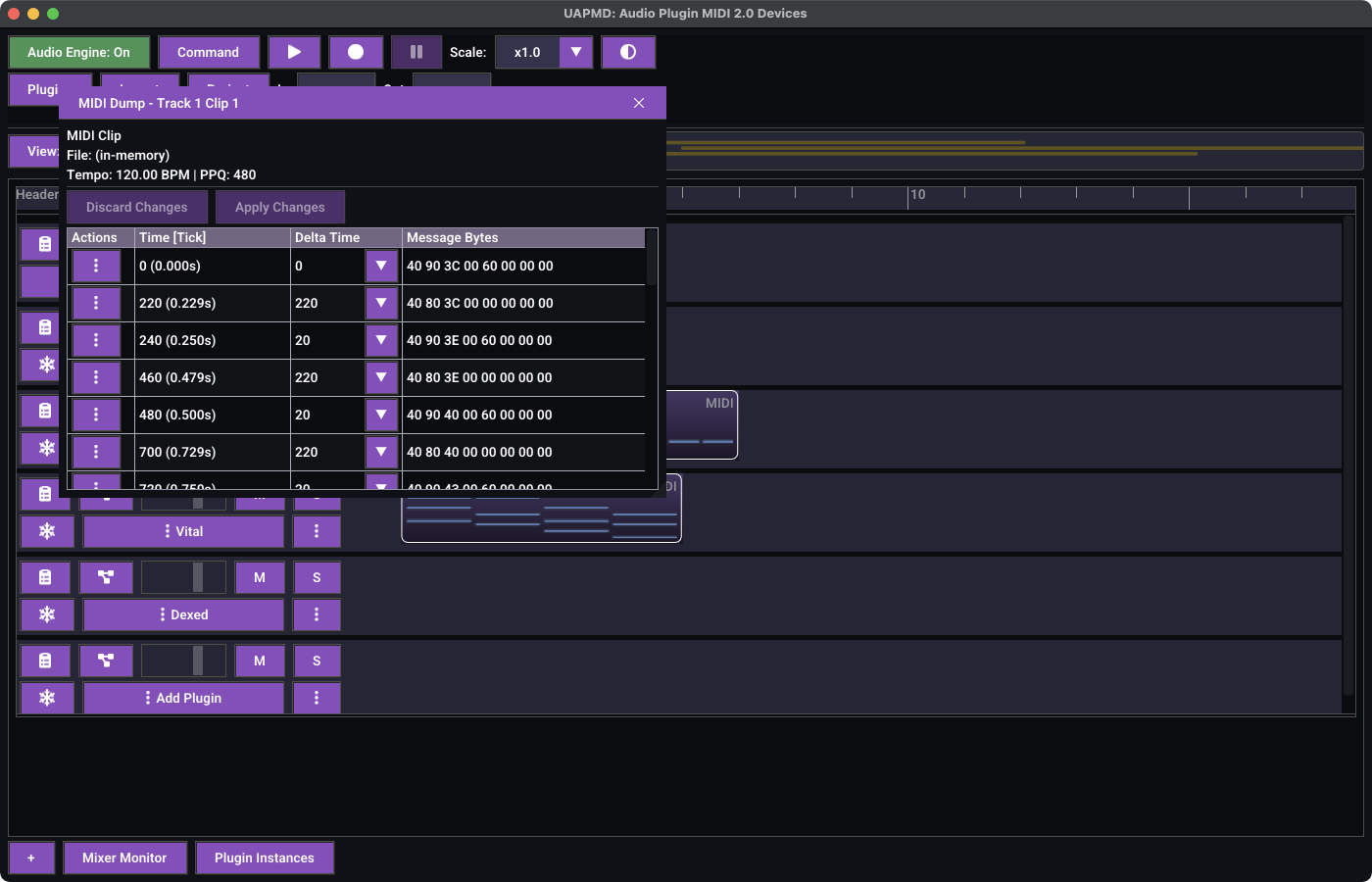Screen dimensions: 1372x882
Task: Start playback with the Play button
Action: [294, 52]
